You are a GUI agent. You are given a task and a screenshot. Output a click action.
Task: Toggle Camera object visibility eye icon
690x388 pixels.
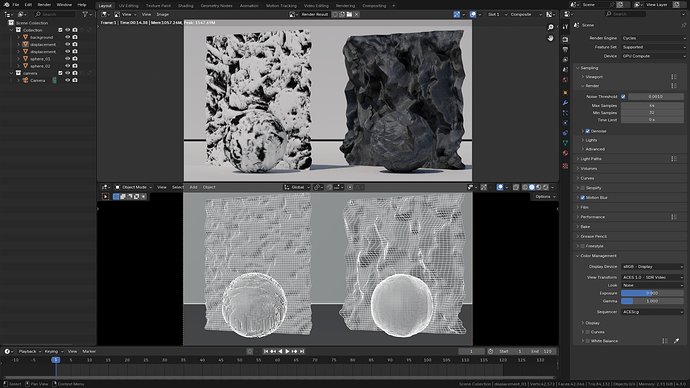point(67,80)
